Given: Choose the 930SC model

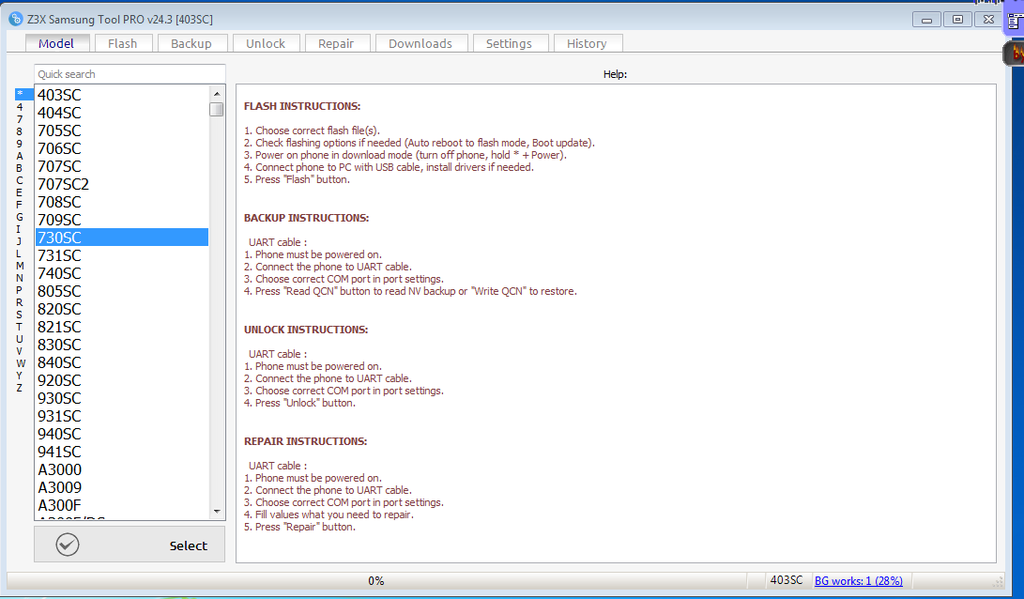Looking at the screenshot, I should [x=122, y=398].
